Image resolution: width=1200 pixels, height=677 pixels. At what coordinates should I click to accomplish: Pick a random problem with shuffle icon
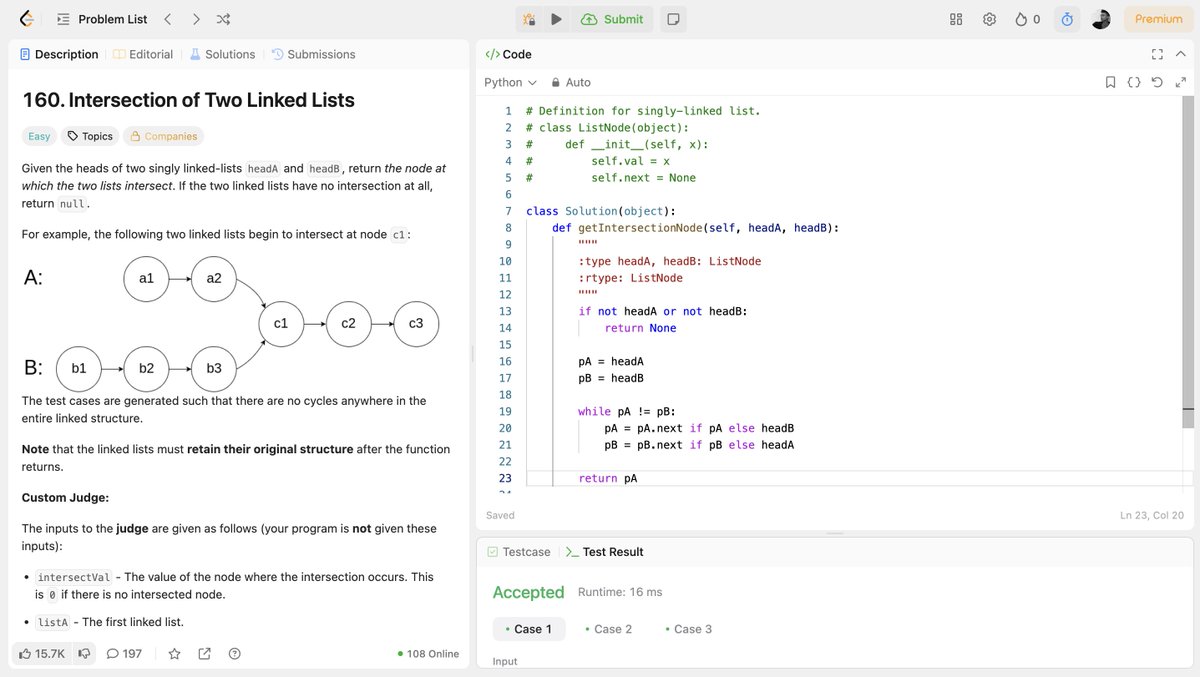click(224, 19)
